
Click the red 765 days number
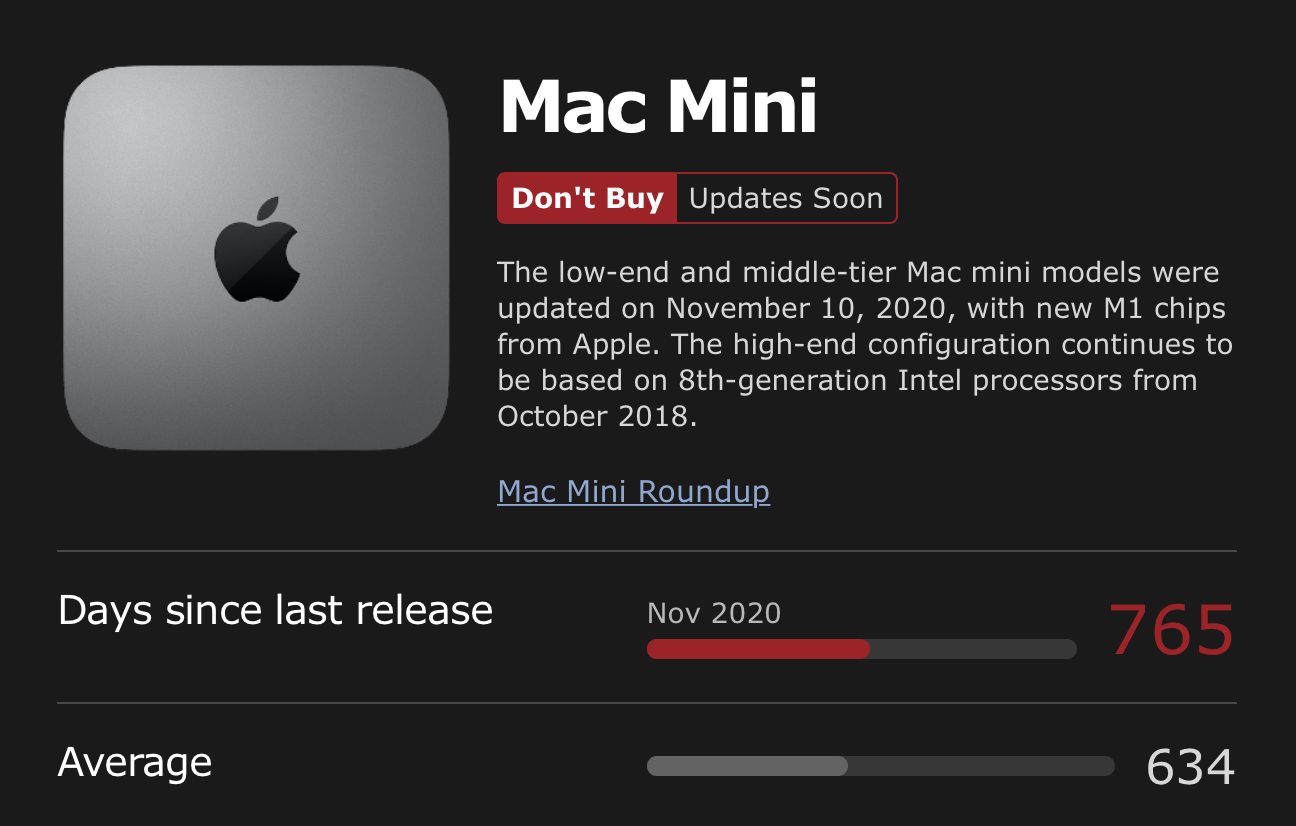point(1171,630)
